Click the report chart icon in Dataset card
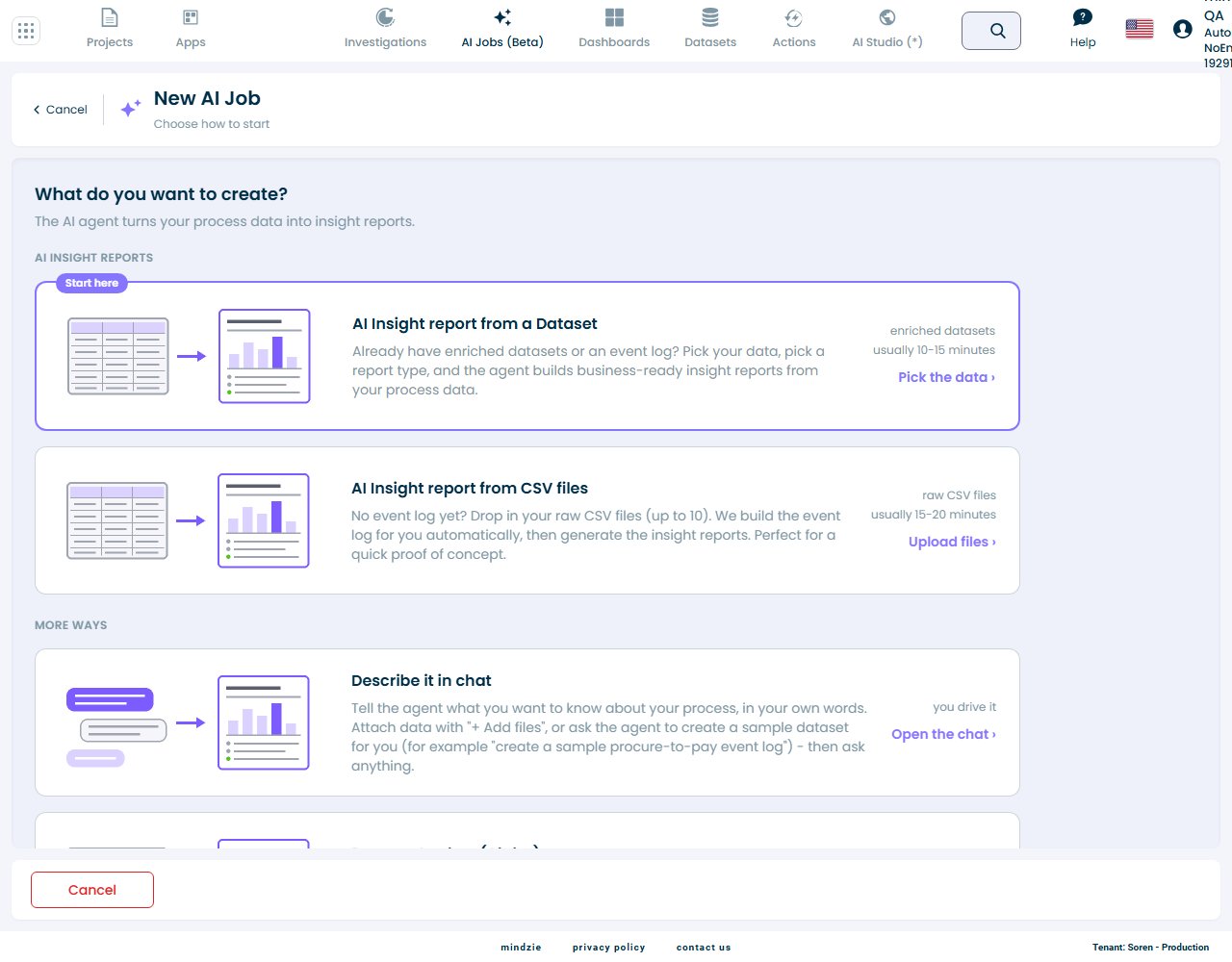The image size is (1232, 962). click(x=265, y=356)
